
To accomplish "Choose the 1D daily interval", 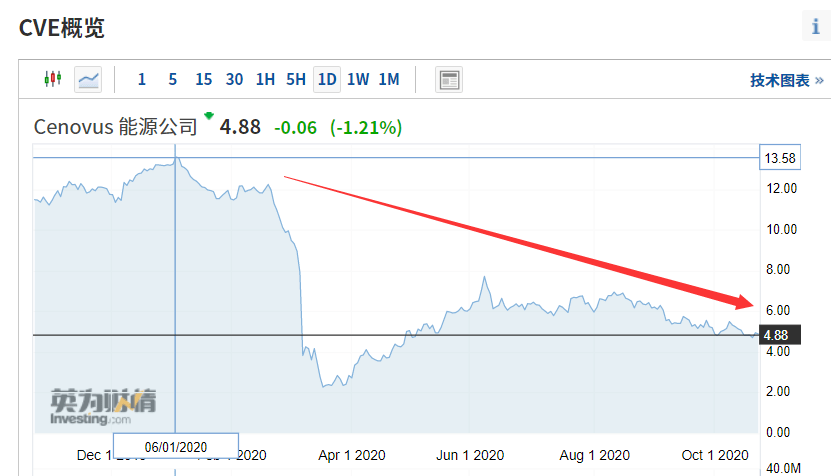I will pos(326,80).
